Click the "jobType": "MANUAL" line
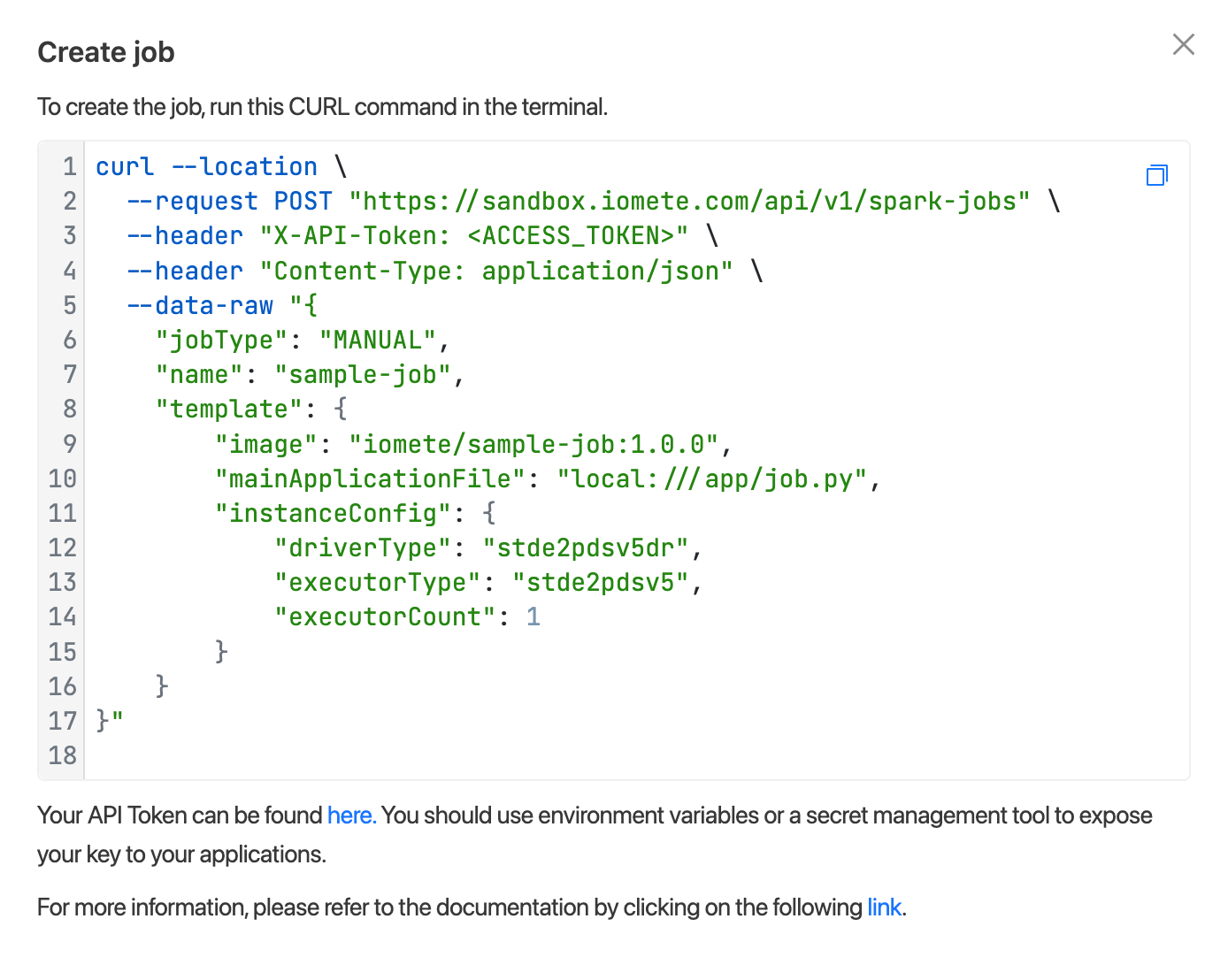 click(x=303, y=340)
